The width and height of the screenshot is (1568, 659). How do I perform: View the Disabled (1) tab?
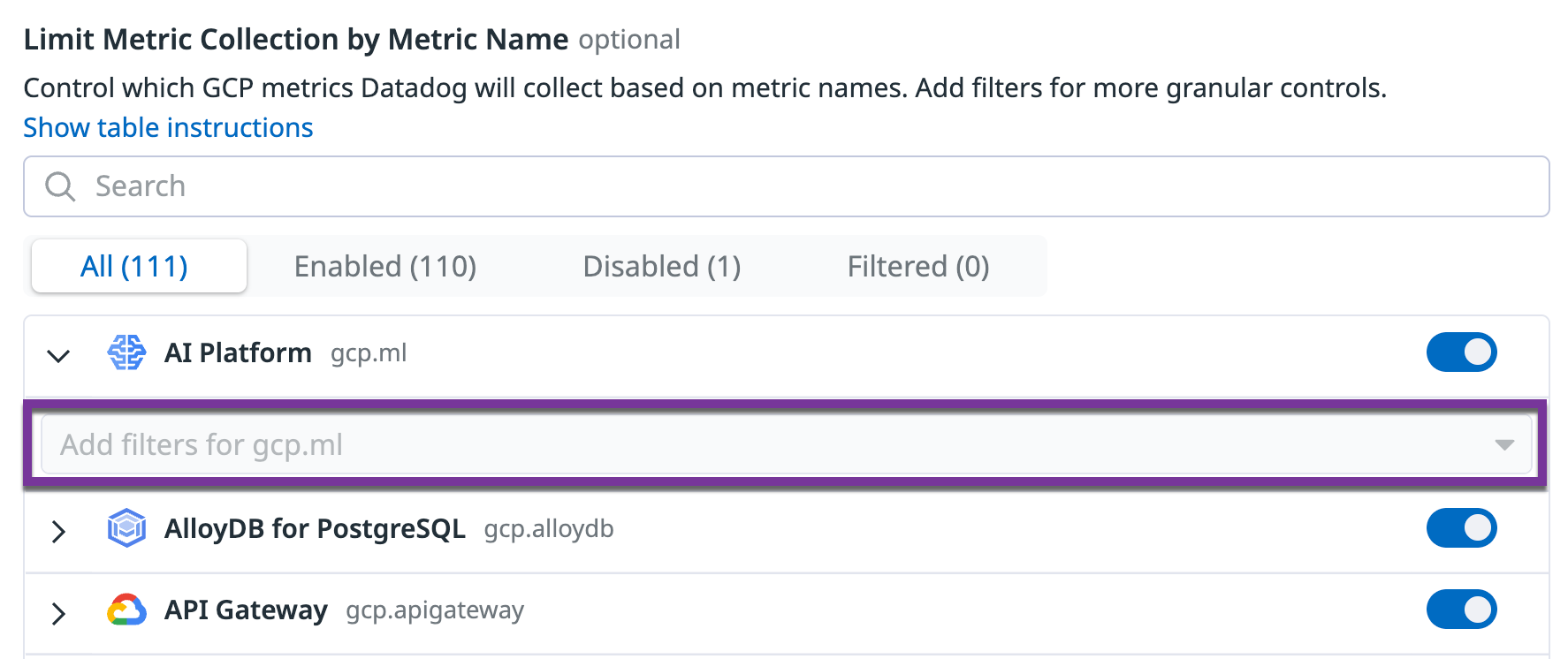[662, 266]
